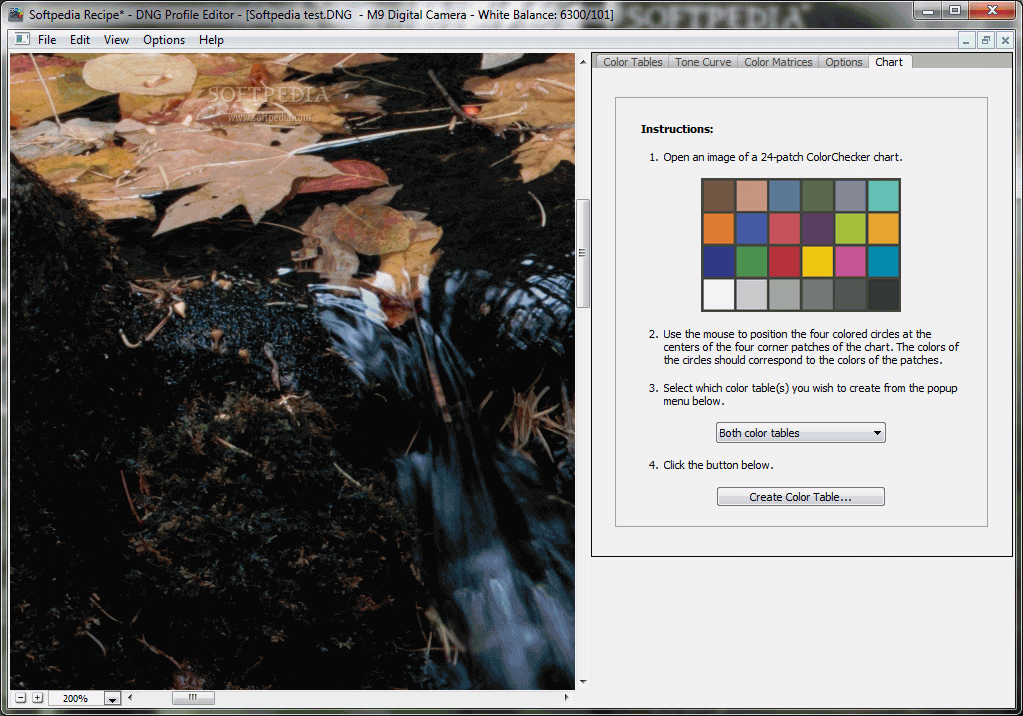Click the vertical scrollbar down arrow
Screen dimensions: 1023x716
click(583, 682)
